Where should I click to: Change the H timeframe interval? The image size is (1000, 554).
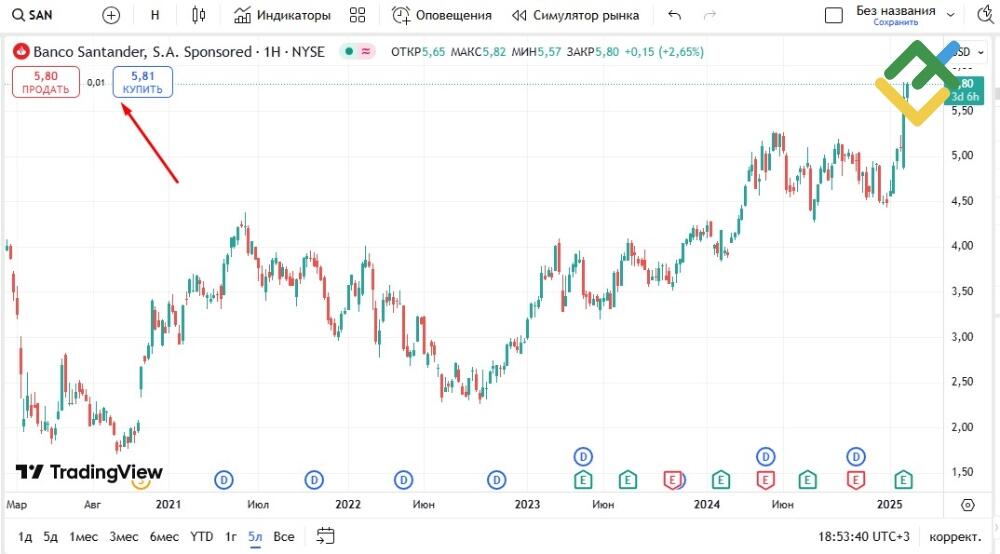pos(155,15)
